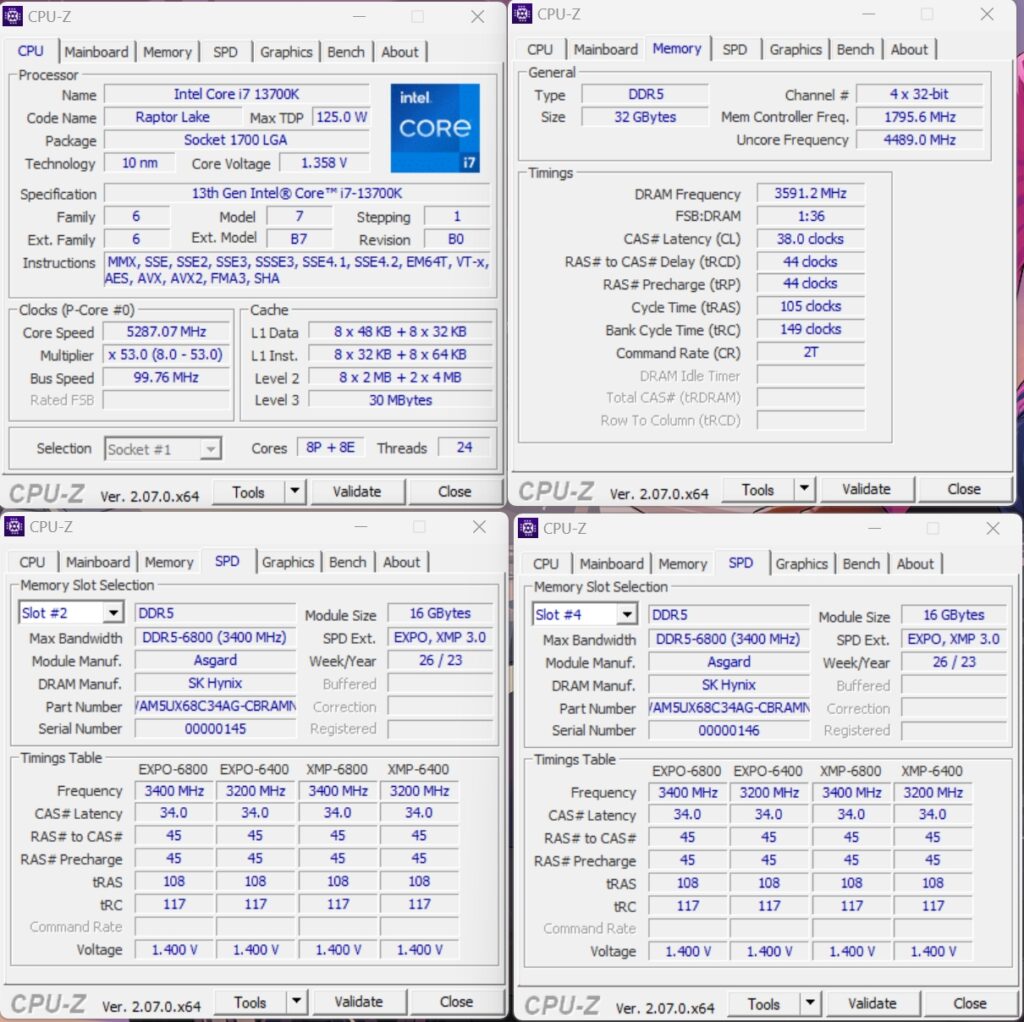Select the SPD tab in the Memory timings window
The height and width of the screenshot is (1022, 1024).
point(735,49)
